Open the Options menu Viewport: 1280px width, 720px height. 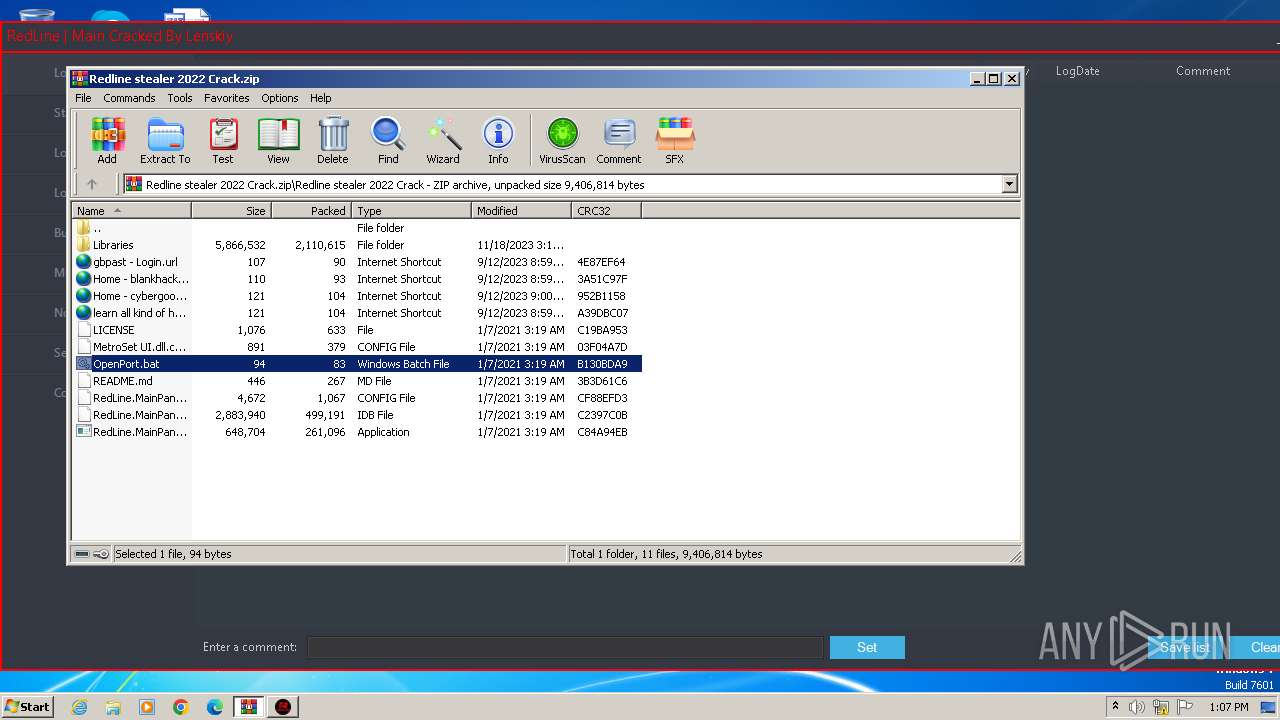[280, 98]
